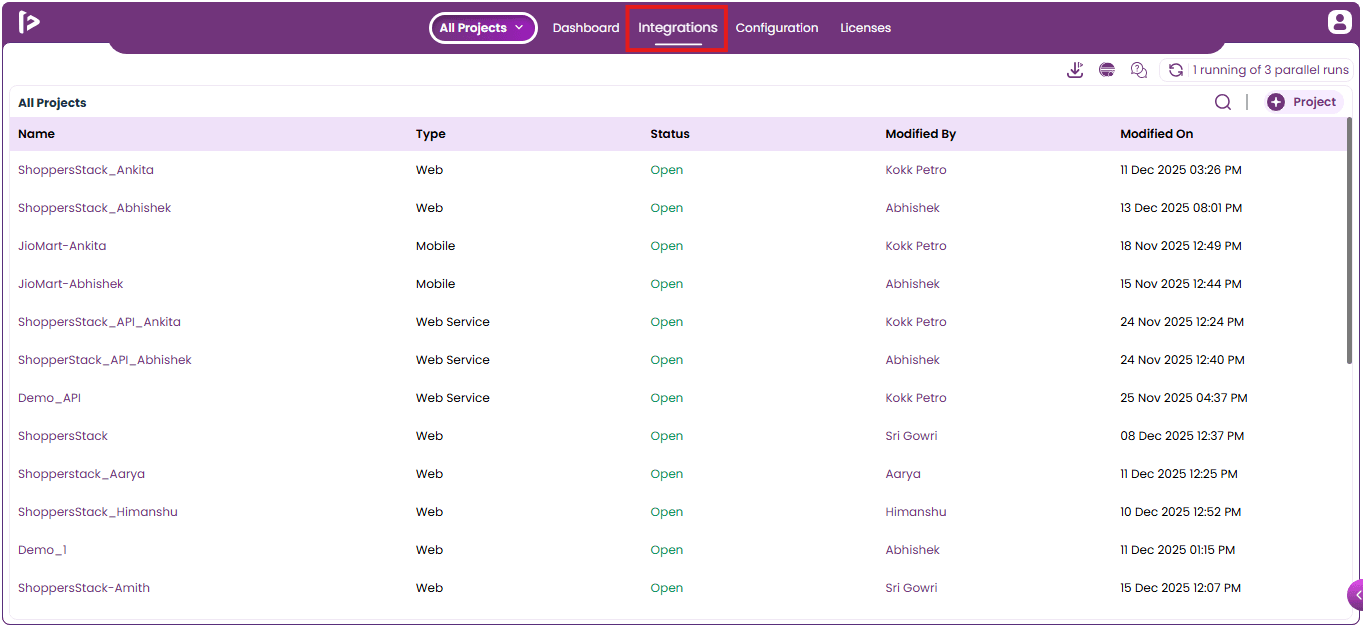Viewport: 1363px width, 628px height.
Task: Open project ShoppersStack_Himanshu
Action: (98, 512)
